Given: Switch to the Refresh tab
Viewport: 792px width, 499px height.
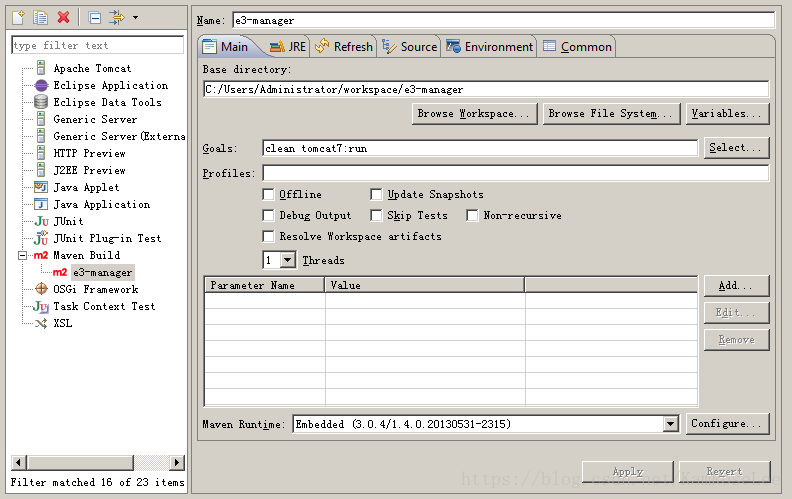Looking at the screenshot, I should [x=343, y=46].
